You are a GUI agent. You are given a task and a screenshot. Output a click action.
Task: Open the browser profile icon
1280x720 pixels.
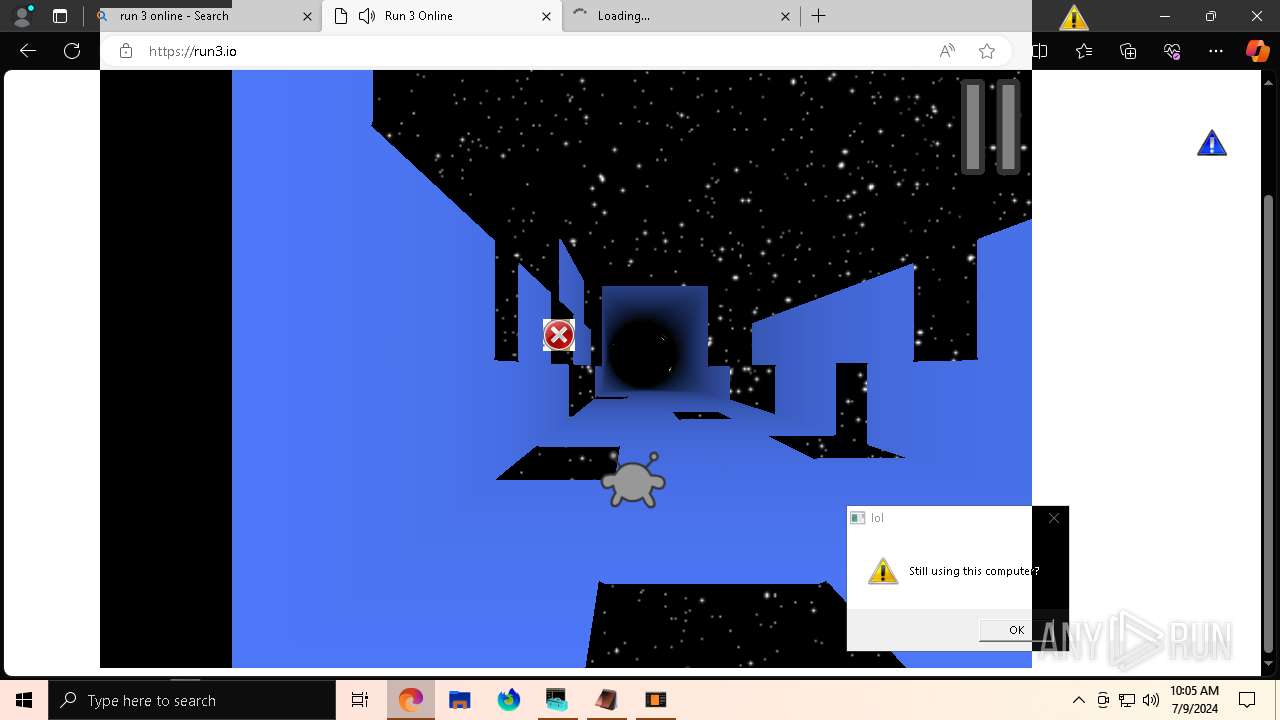(x=22, y=16)
